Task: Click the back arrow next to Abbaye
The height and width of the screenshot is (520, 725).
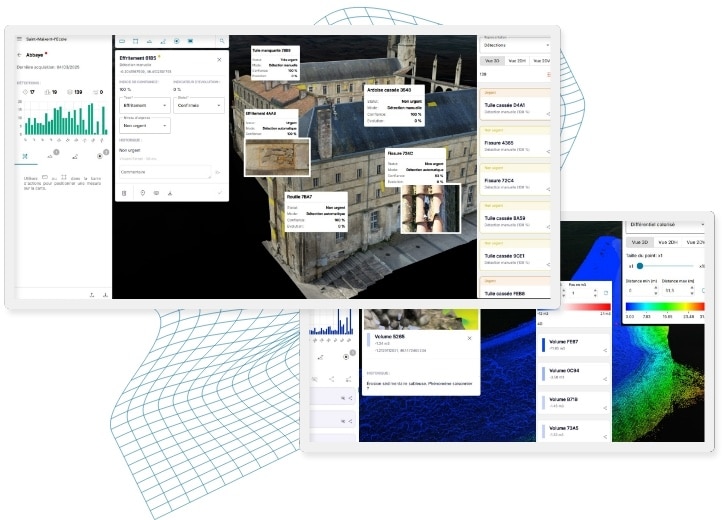Action: point(20,54)
